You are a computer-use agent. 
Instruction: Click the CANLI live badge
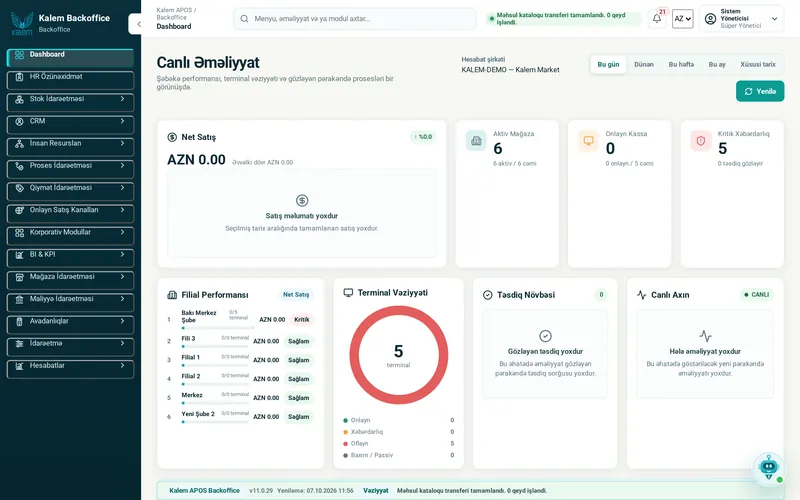pyautogui.click(x=757, y=295)
